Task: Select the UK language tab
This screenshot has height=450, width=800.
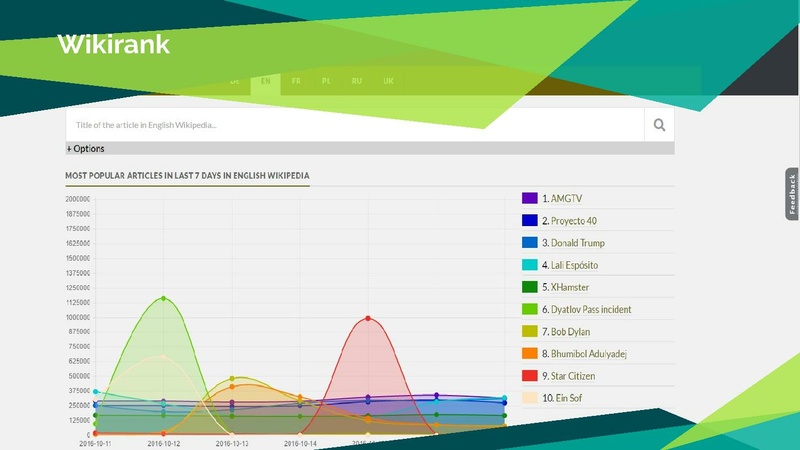Action: (x=388, y=81)
